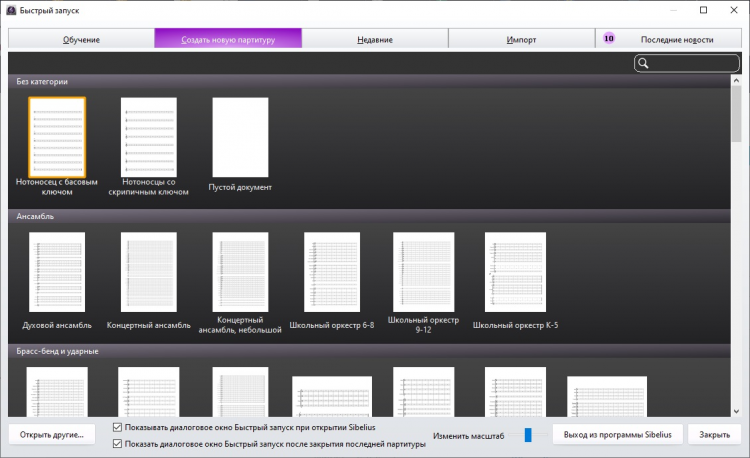Open the Импорт tab
This screenshot has height=458, width=750.
(521, 39)
